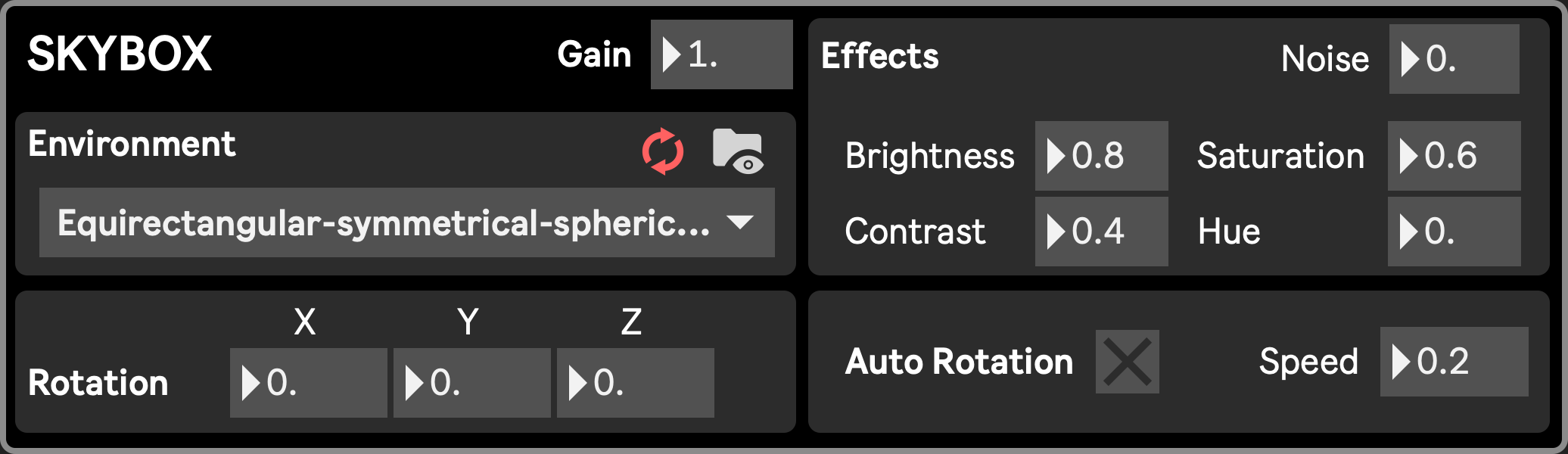Click the Rotation Y number box
1568x454 pixels.
point(472,383)
